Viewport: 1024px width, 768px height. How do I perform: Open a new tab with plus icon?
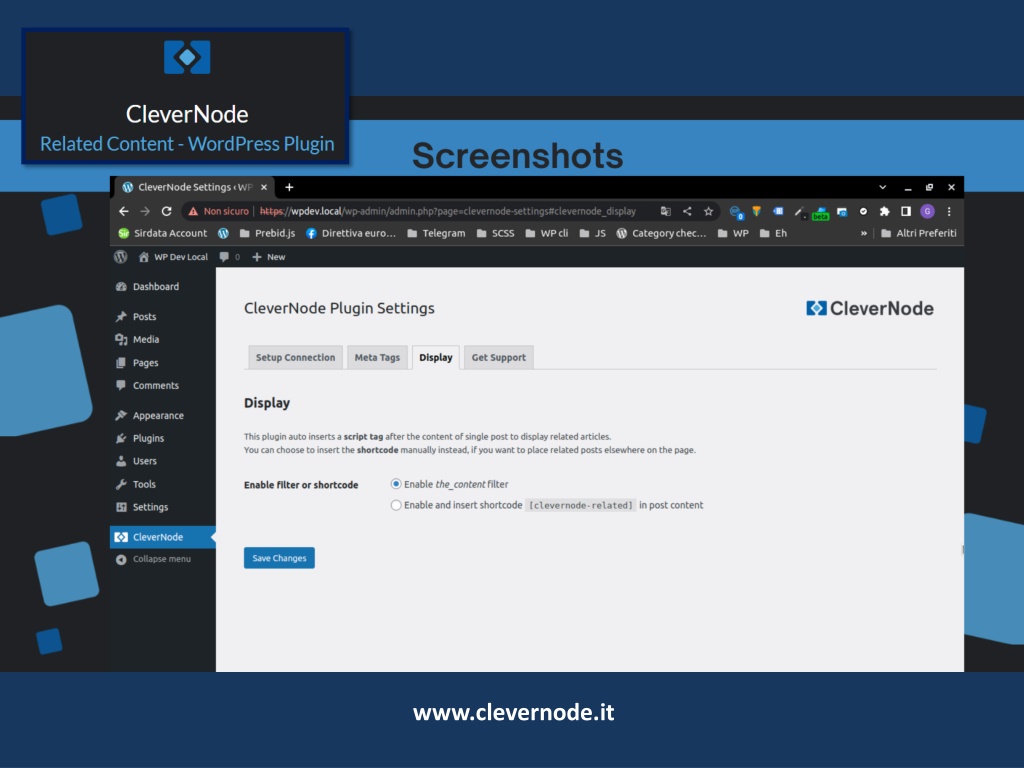(x=289, y=187)
